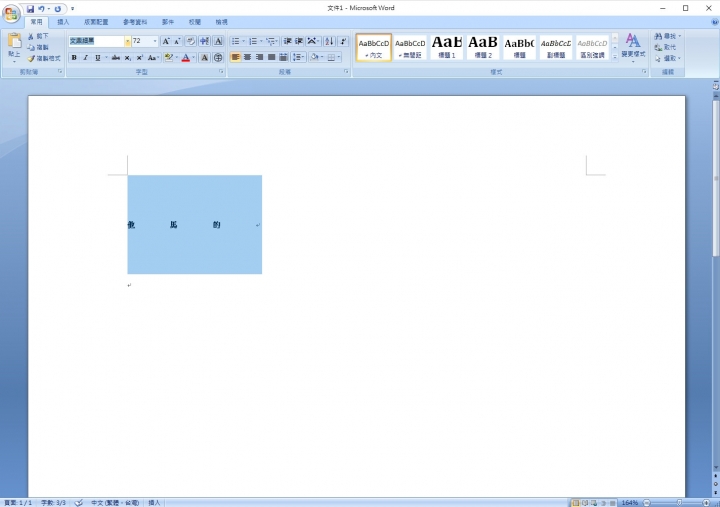The image size is (720, 507).
Task: Apply character border
Action: (218, 41)
